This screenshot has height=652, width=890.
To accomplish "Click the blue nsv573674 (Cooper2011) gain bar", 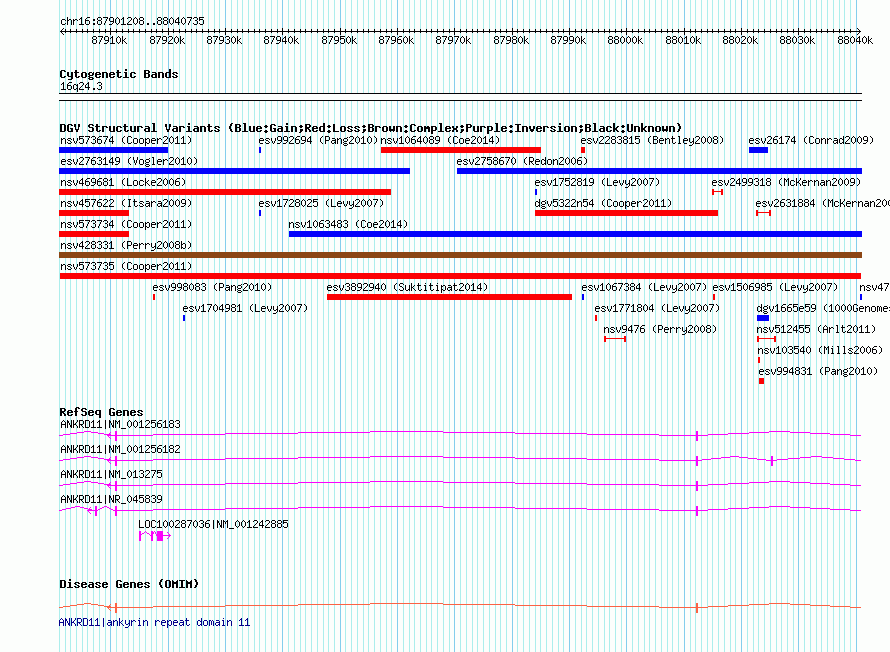I will point(114,150).
